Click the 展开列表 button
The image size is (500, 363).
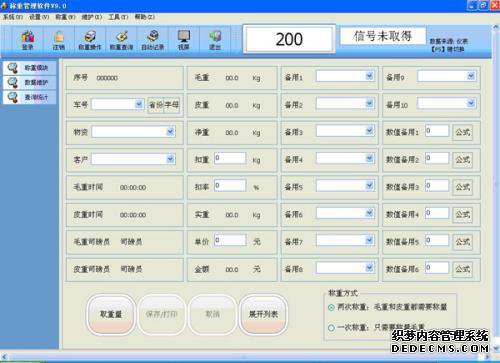[x=263, y=314]
